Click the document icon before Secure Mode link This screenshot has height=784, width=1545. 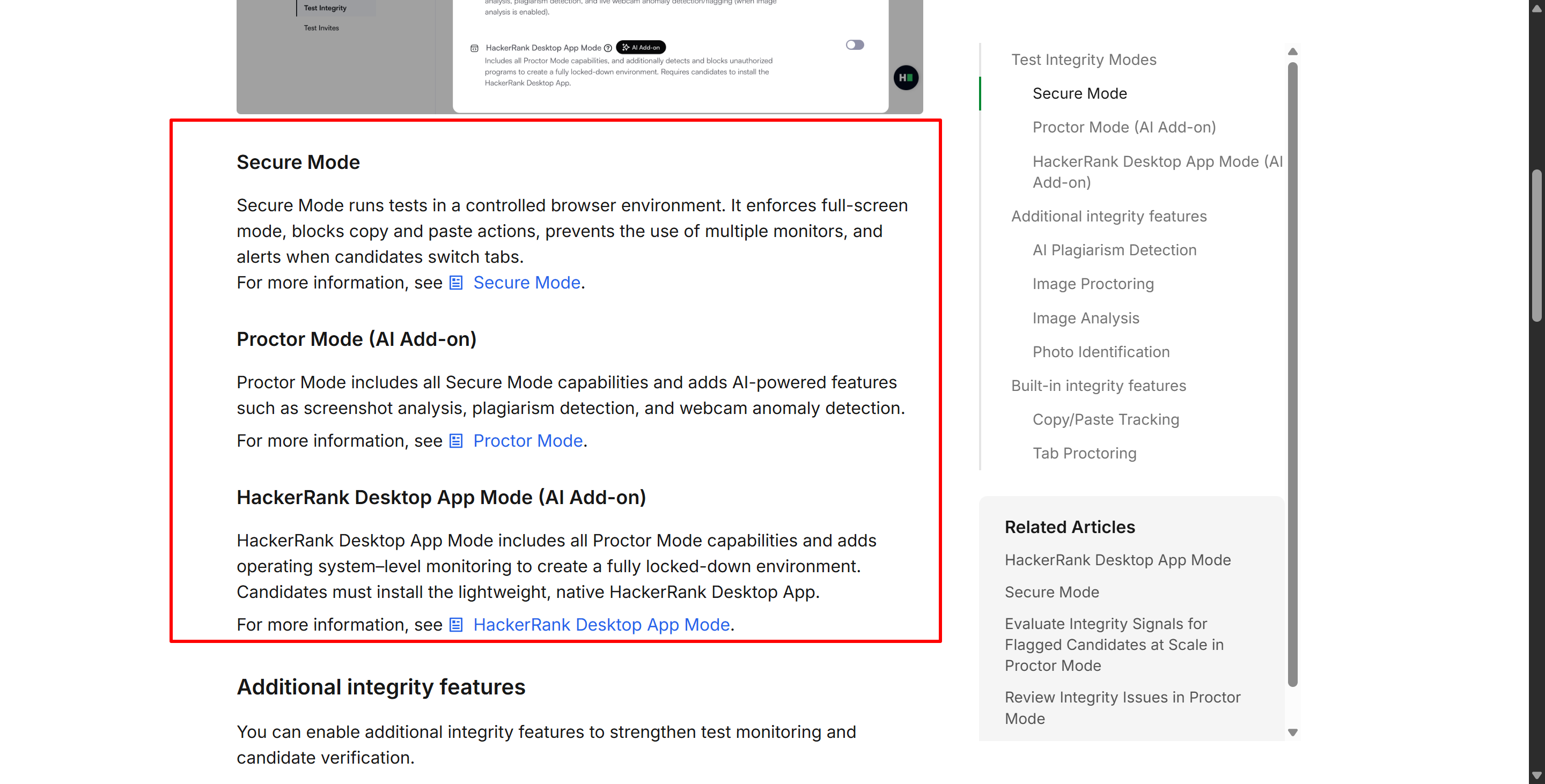456,283
